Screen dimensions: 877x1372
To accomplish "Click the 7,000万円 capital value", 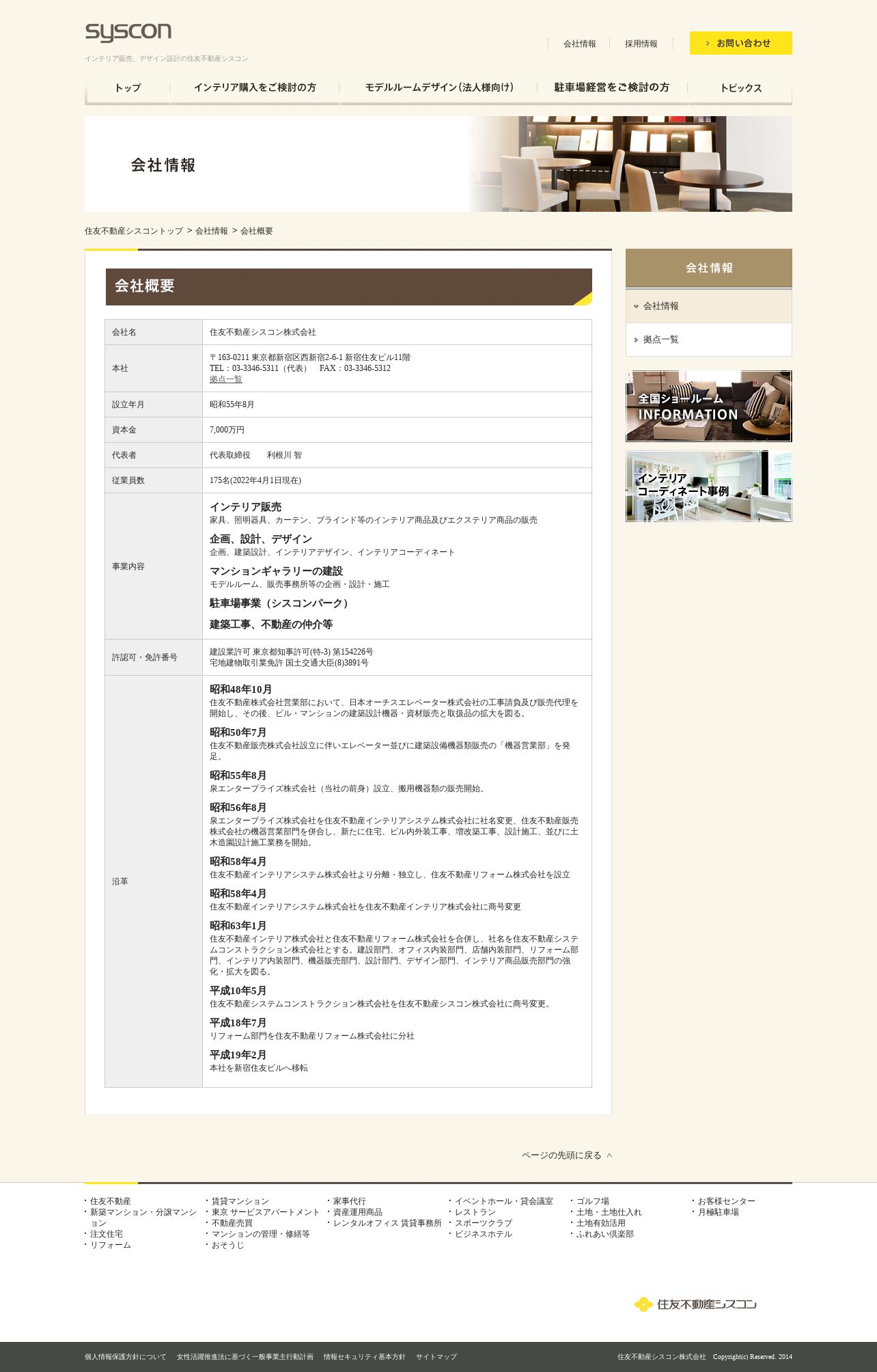I will (227, 430).
